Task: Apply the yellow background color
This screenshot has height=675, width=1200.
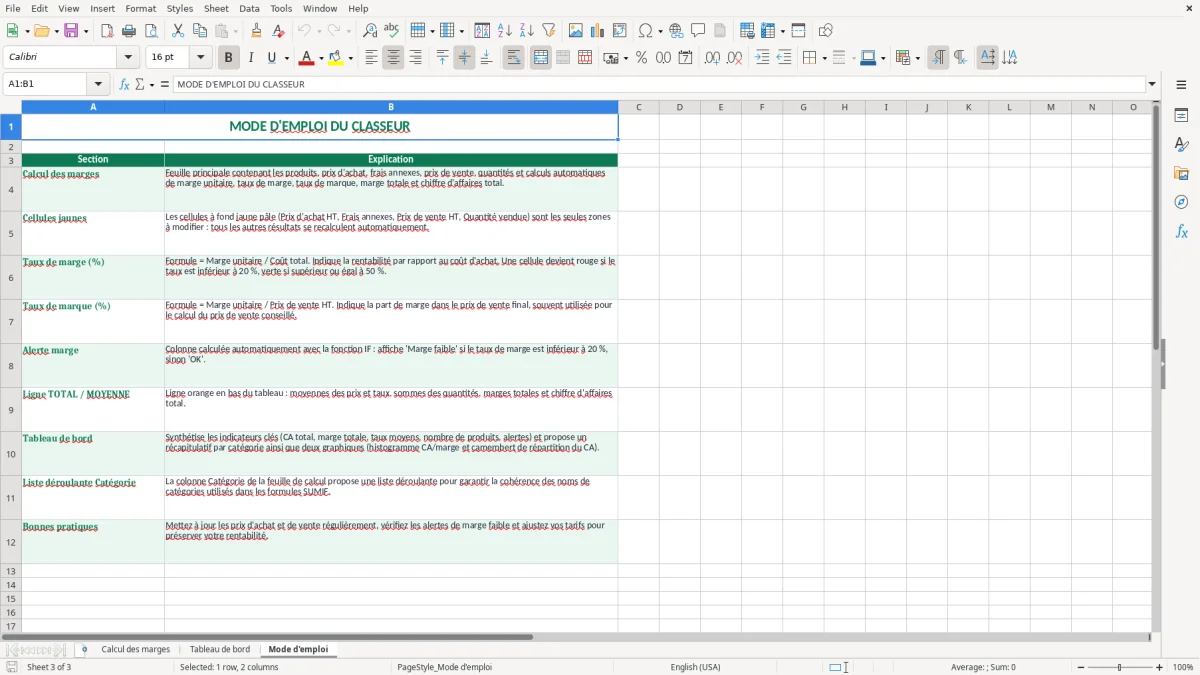Action: 336,58
